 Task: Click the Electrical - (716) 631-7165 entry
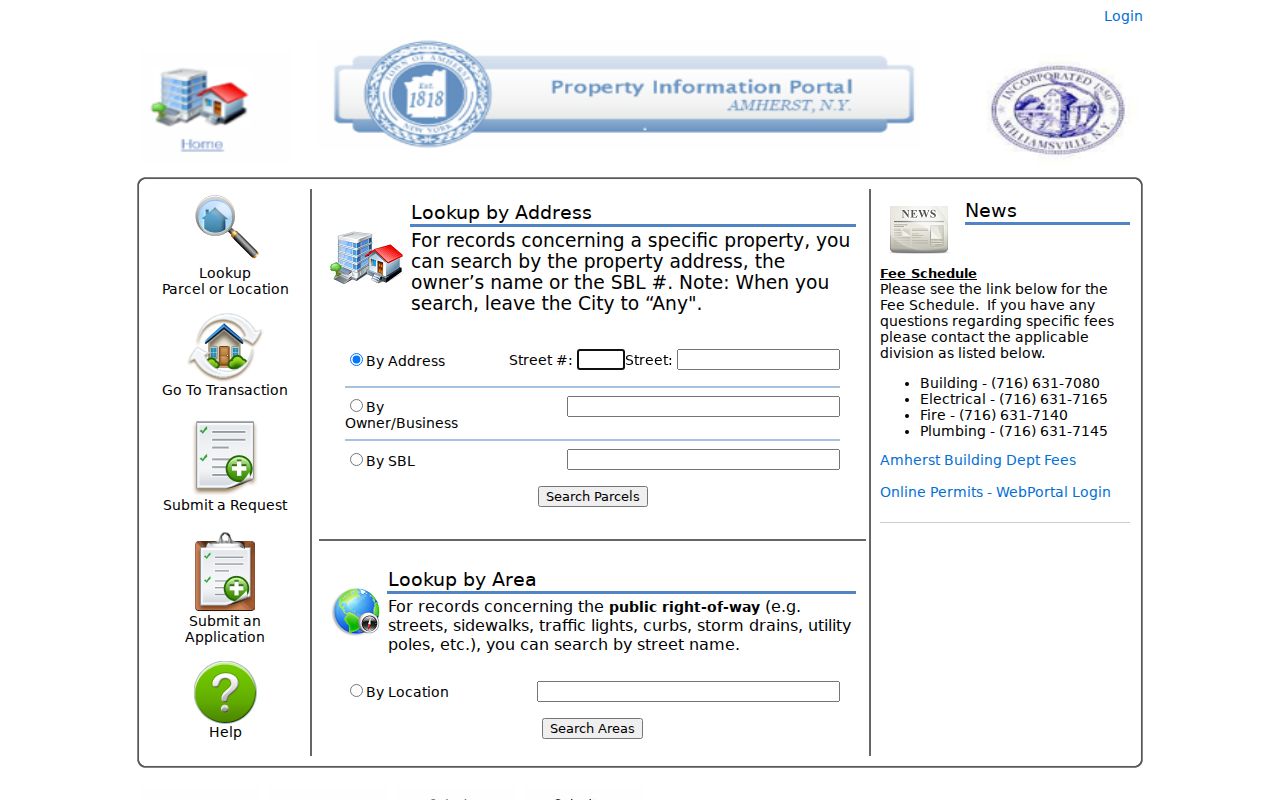1014,399
